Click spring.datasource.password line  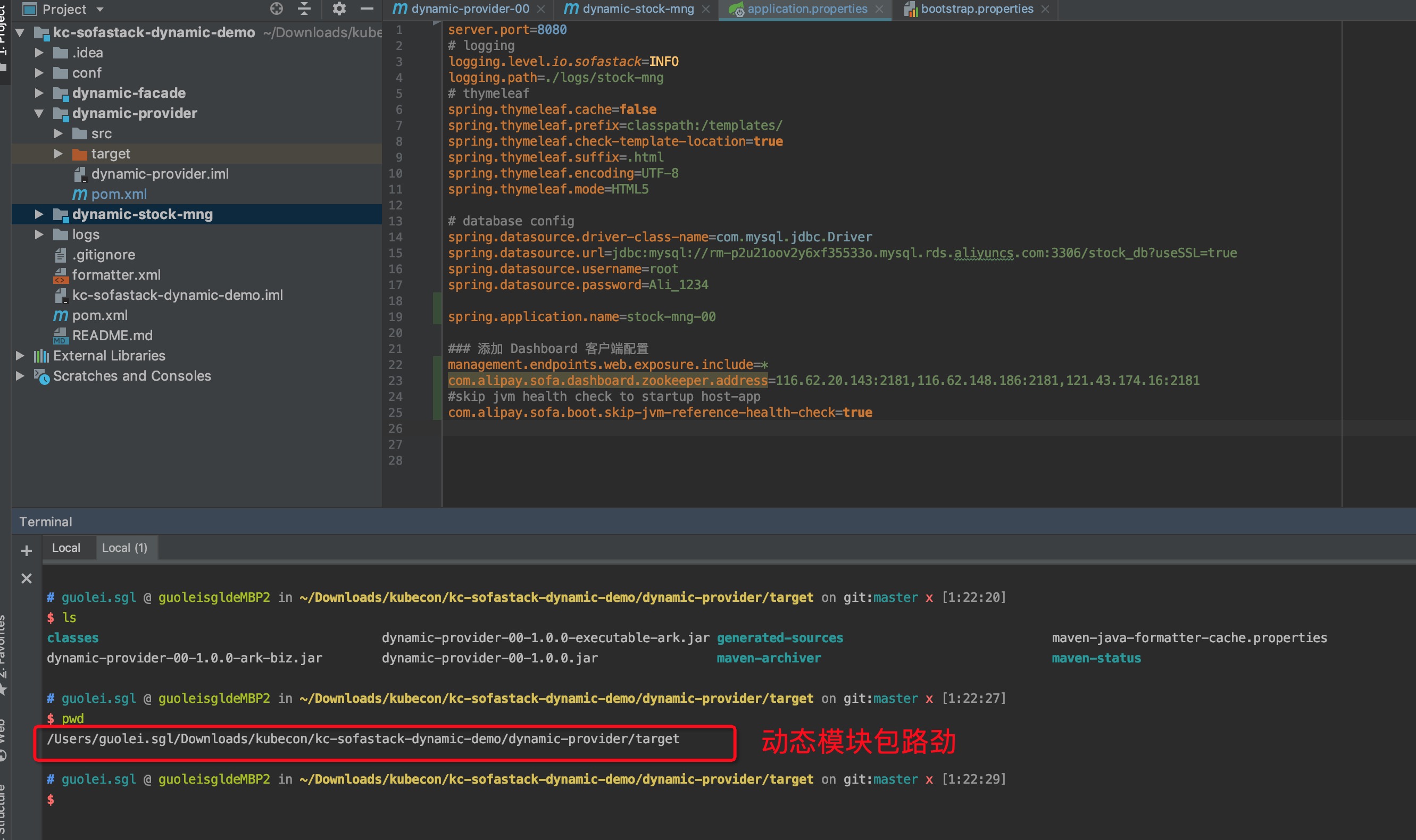point(578,285)
